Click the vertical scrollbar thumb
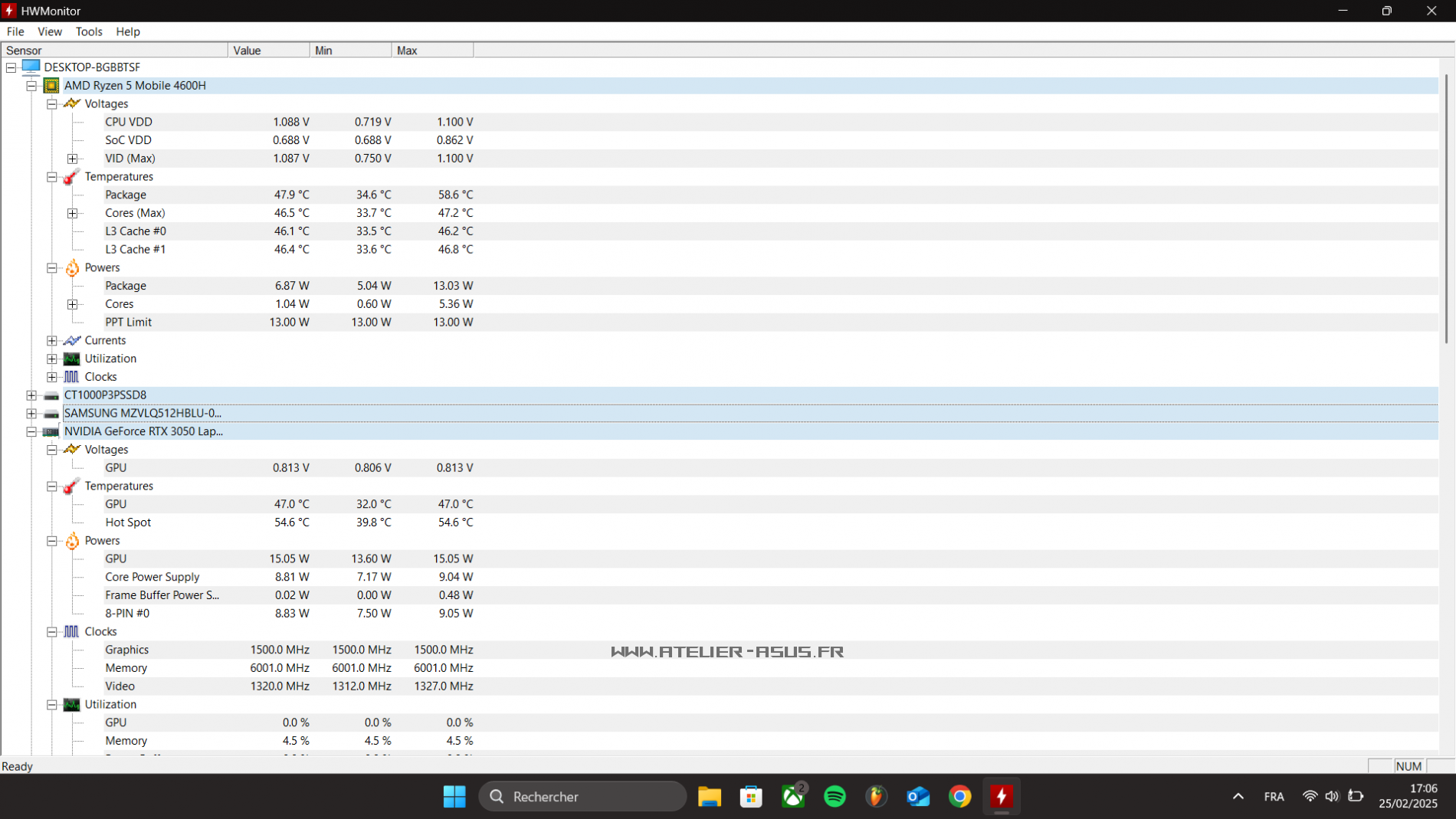The image size is (1456, 819). 1447,208
